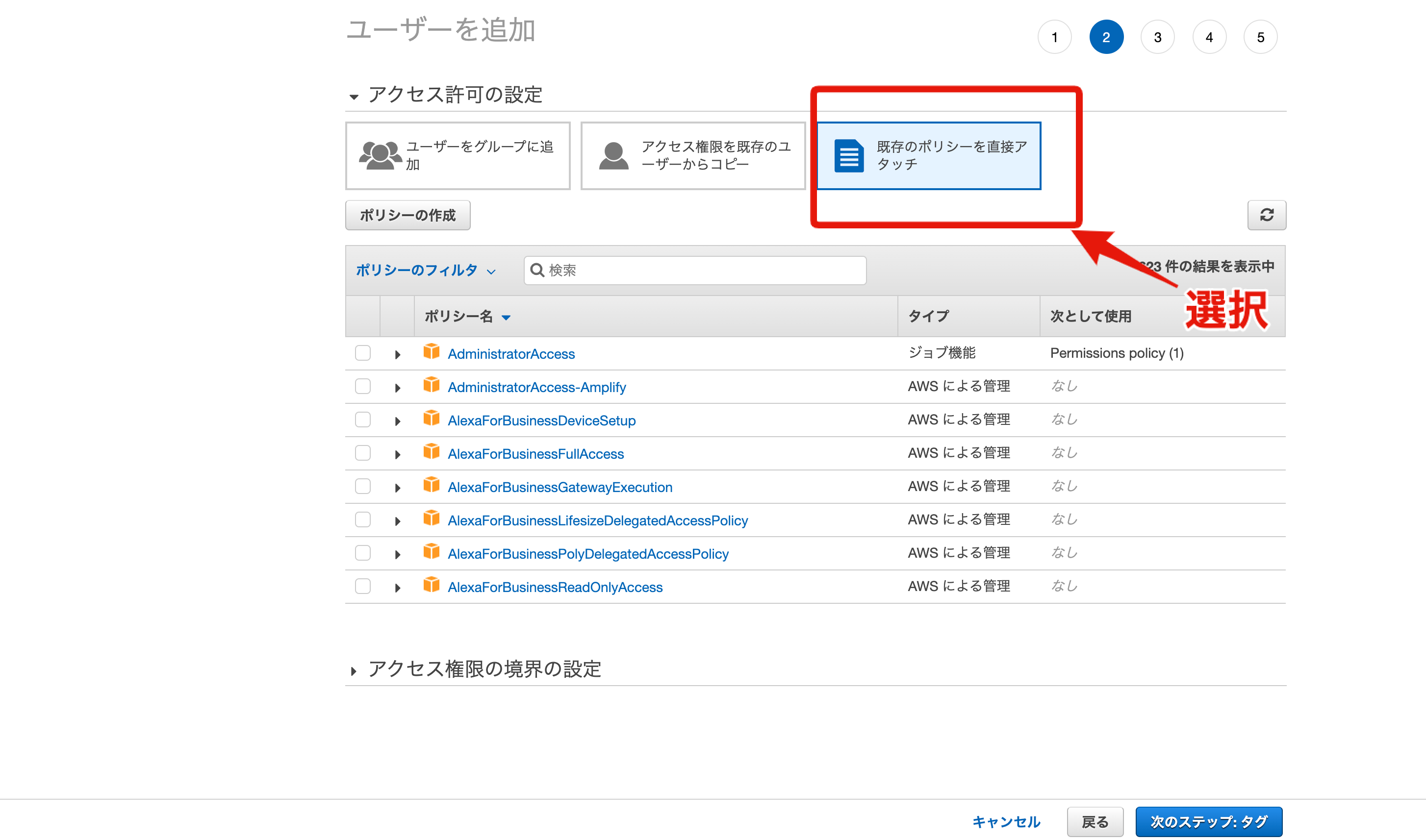Click the single user copy-permissions icon
Screen dimensions: 1426x840
(x=613, y=156)
